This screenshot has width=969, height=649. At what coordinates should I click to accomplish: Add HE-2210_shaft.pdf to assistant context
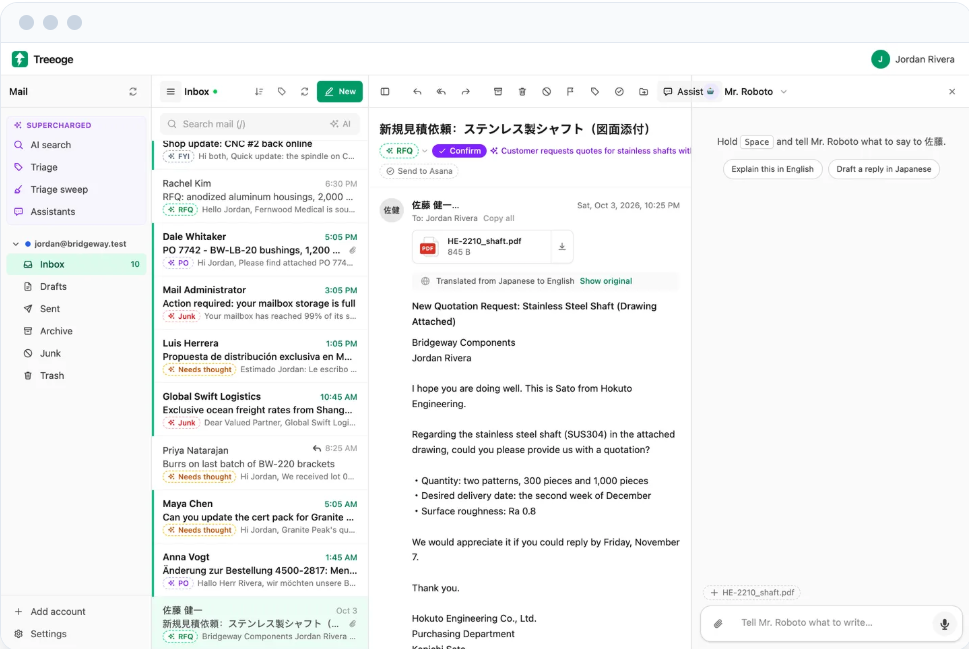coord(752,592)
